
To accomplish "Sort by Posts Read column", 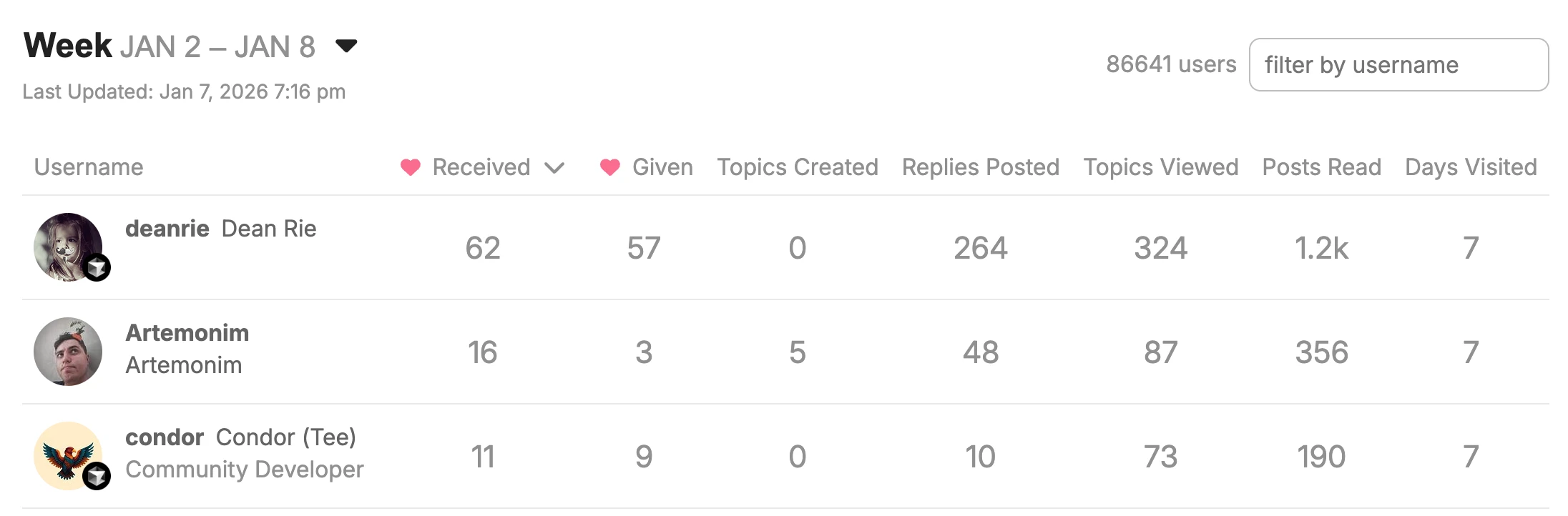I will (1321, 167).
